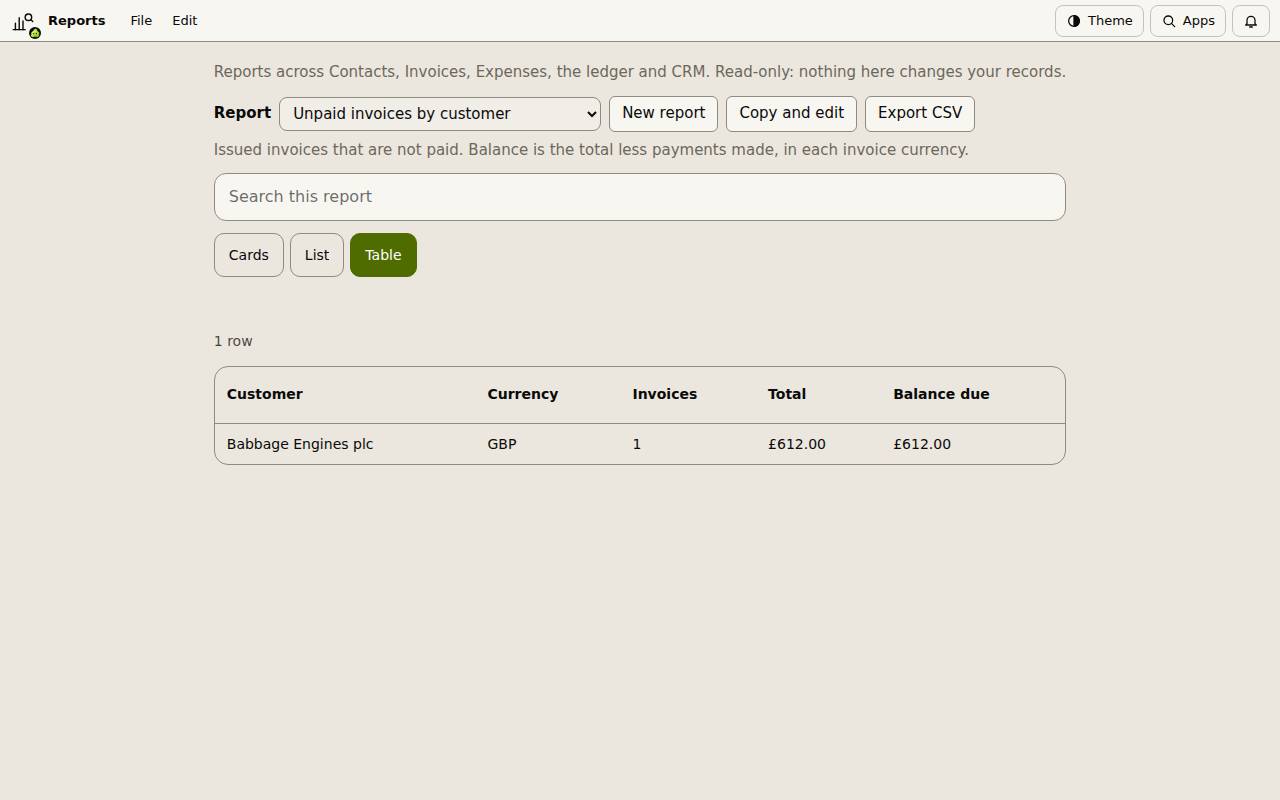The width and height of the screenshot is (1280, 800).
Task: Open the Apps search launcher
Action: (x=1188, y=21)
